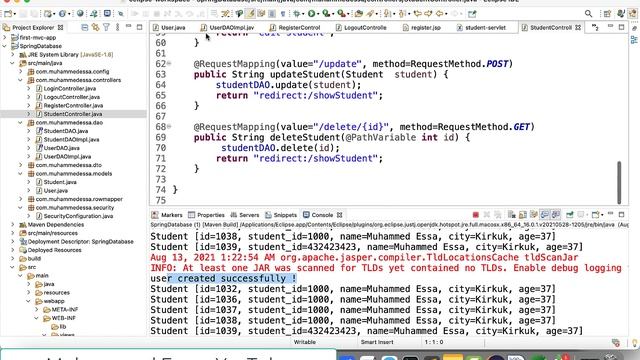Terminate the console with the red stop icon
This screenshot has width=640, height=360.
click(476, 215)
